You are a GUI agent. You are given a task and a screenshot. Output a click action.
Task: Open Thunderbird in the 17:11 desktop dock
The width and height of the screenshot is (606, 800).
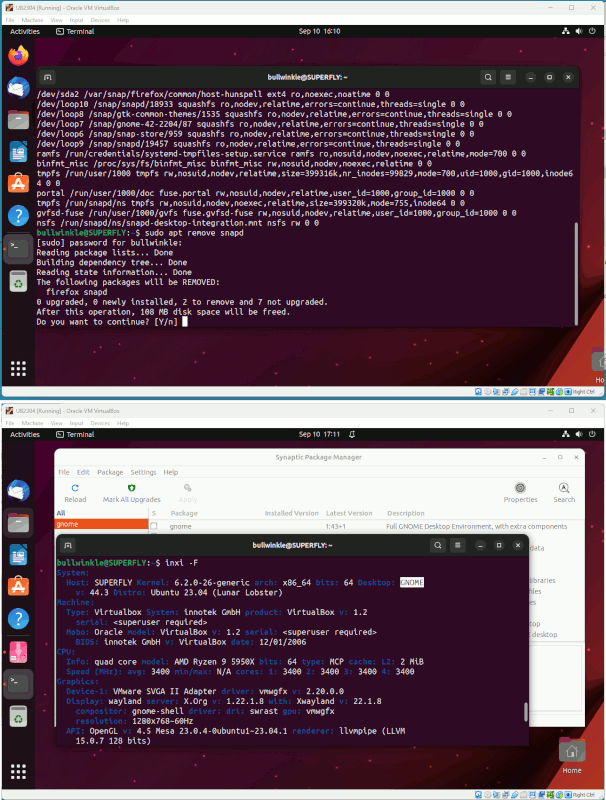[x=18, y=491]
